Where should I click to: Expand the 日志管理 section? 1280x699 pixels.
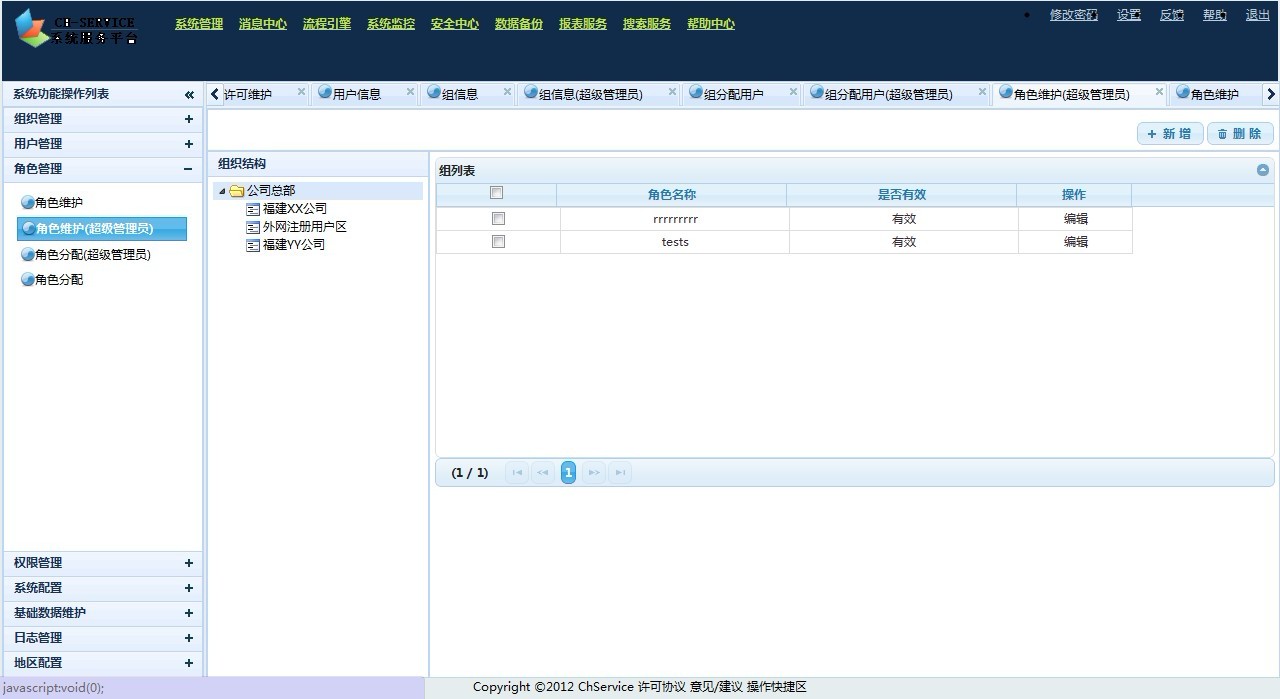(189, 638)
